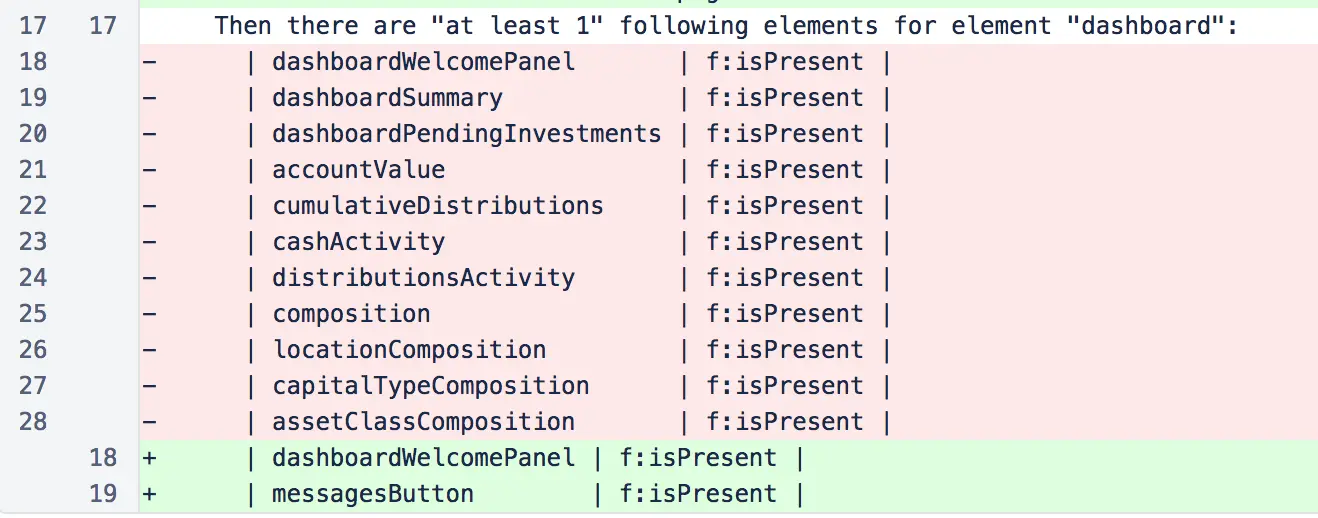Click the accountValue removed line

358,170
